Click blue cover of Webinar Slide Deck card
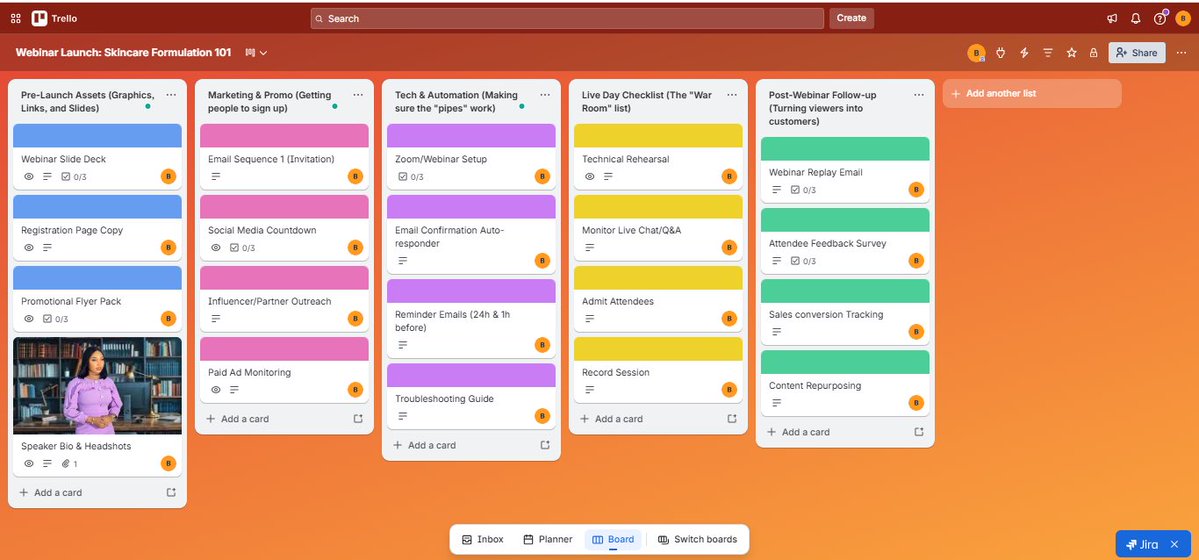Image resolution: width=1199 pixels, height=560 pixels. point(97,135)
